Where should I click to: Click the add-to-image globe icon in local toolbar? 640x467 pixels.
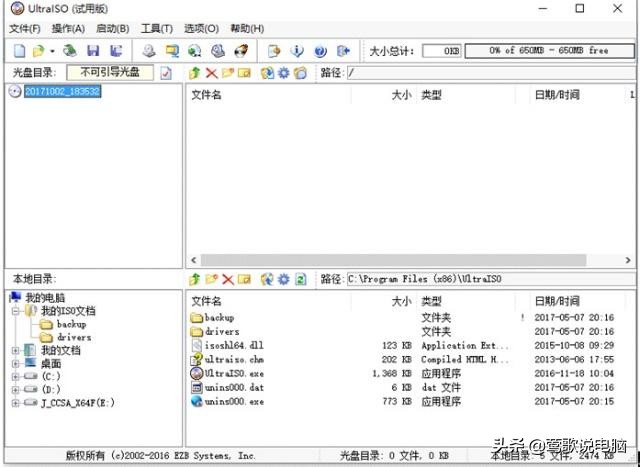coord(267,279)
